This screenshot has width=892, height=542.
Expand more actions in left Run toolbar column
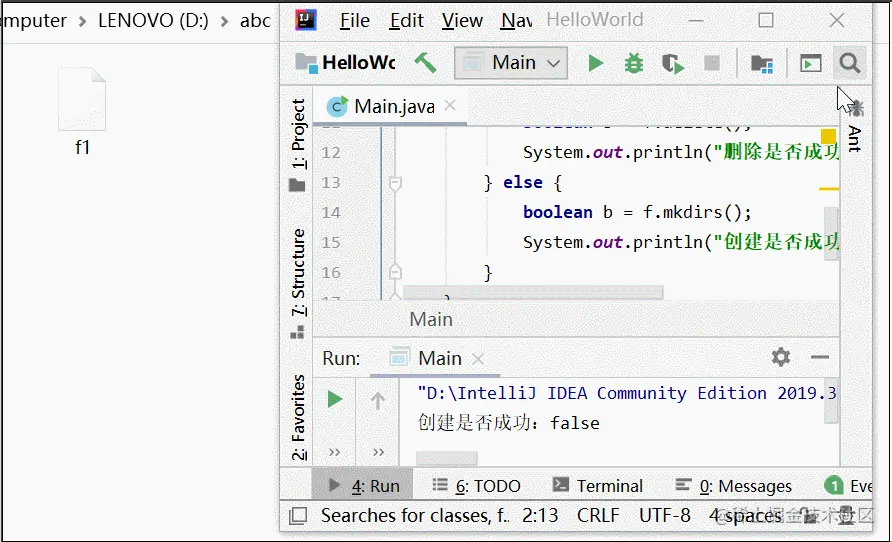click(334, 452)
